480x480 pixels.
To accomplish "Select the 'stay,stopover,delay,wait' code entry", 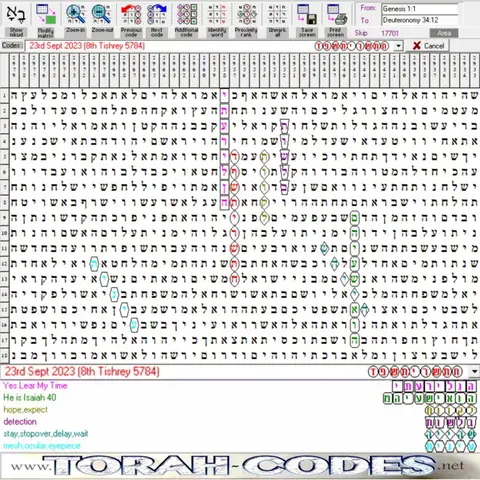I will click(x=46, y=434).
